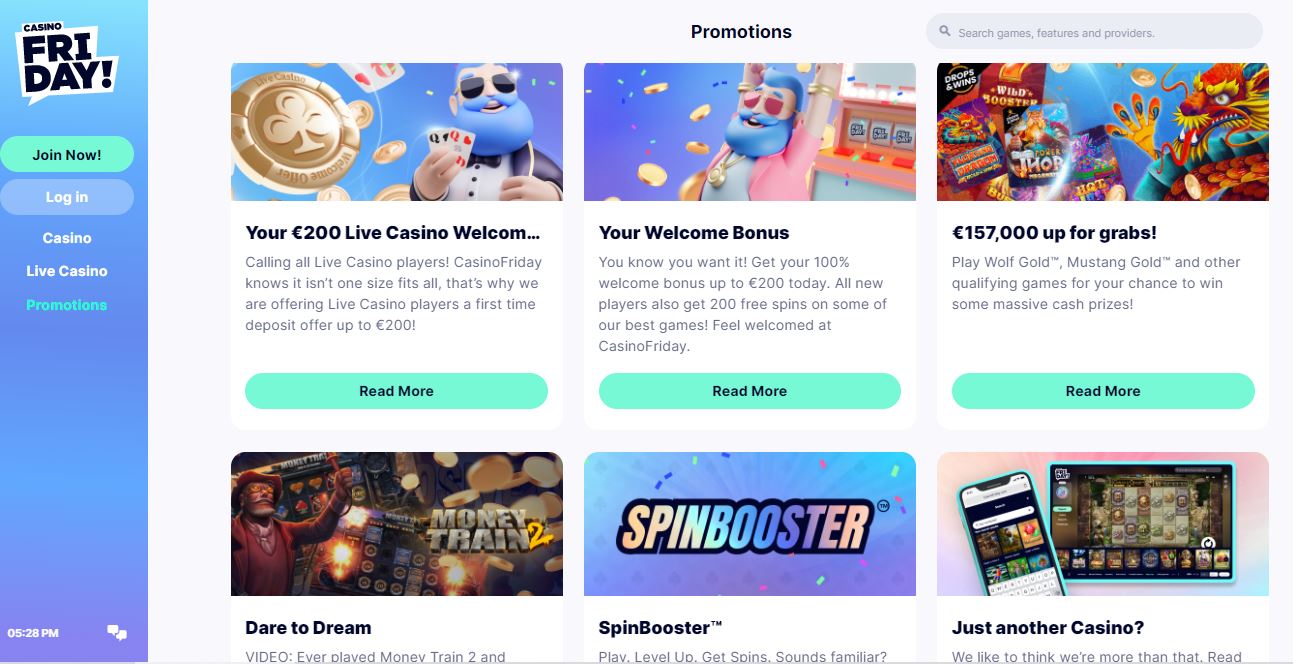Click the Dare to Dream heading
This screenshot has height=664, width=1293.
coord(308,628)
